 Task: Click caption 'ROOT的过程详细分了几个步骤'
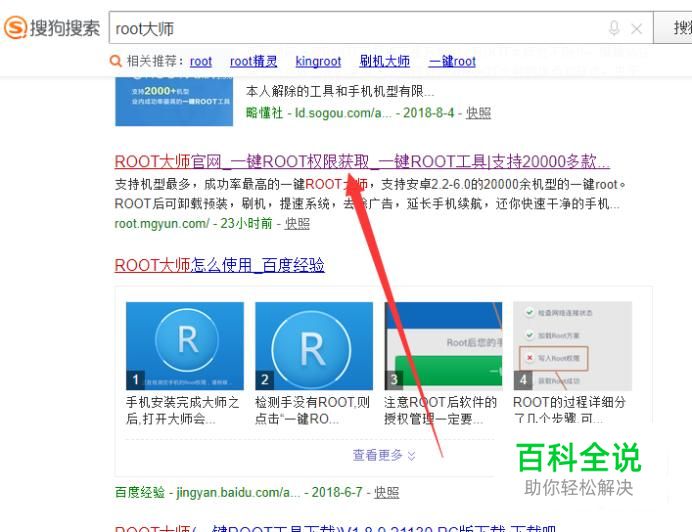[569, 410]
